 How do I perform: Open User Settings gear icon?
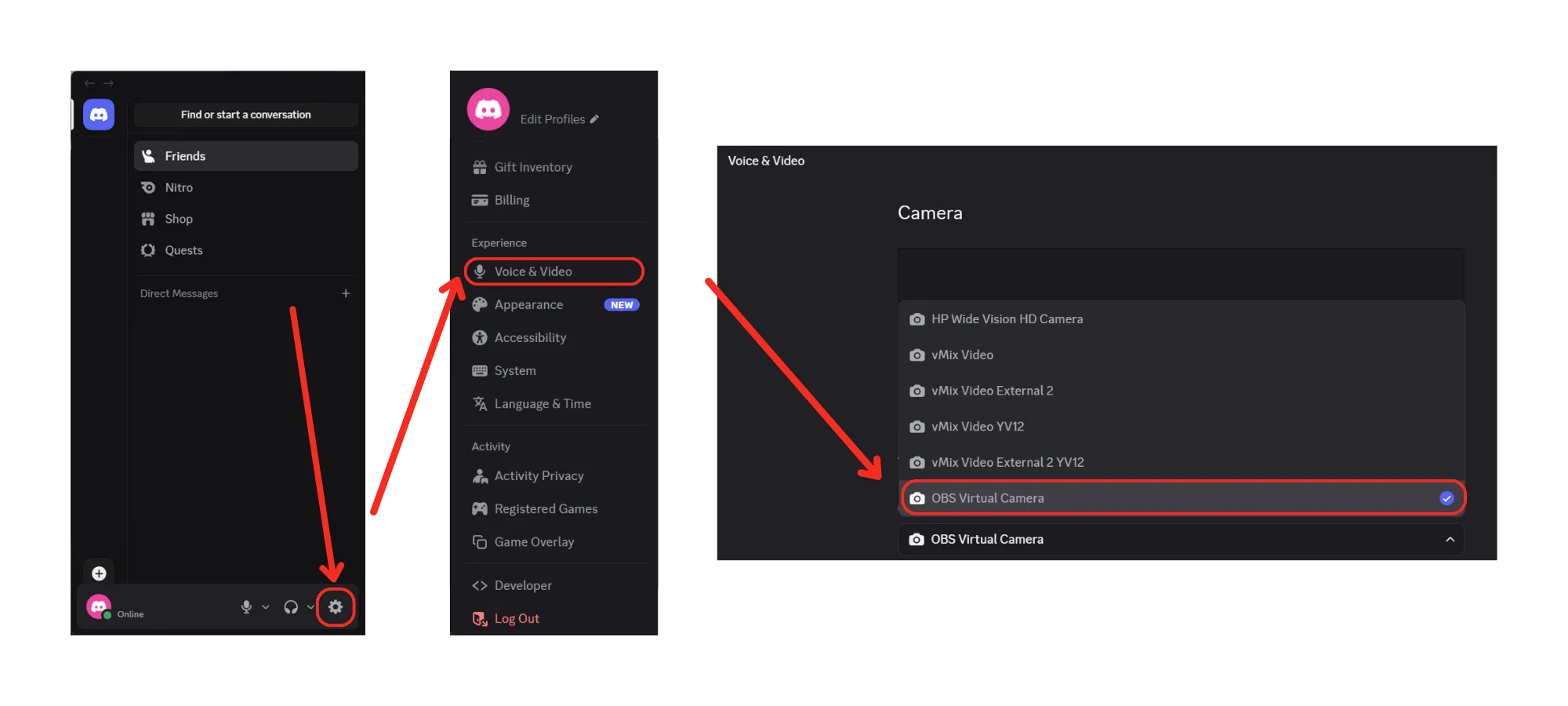coord(336,606)
